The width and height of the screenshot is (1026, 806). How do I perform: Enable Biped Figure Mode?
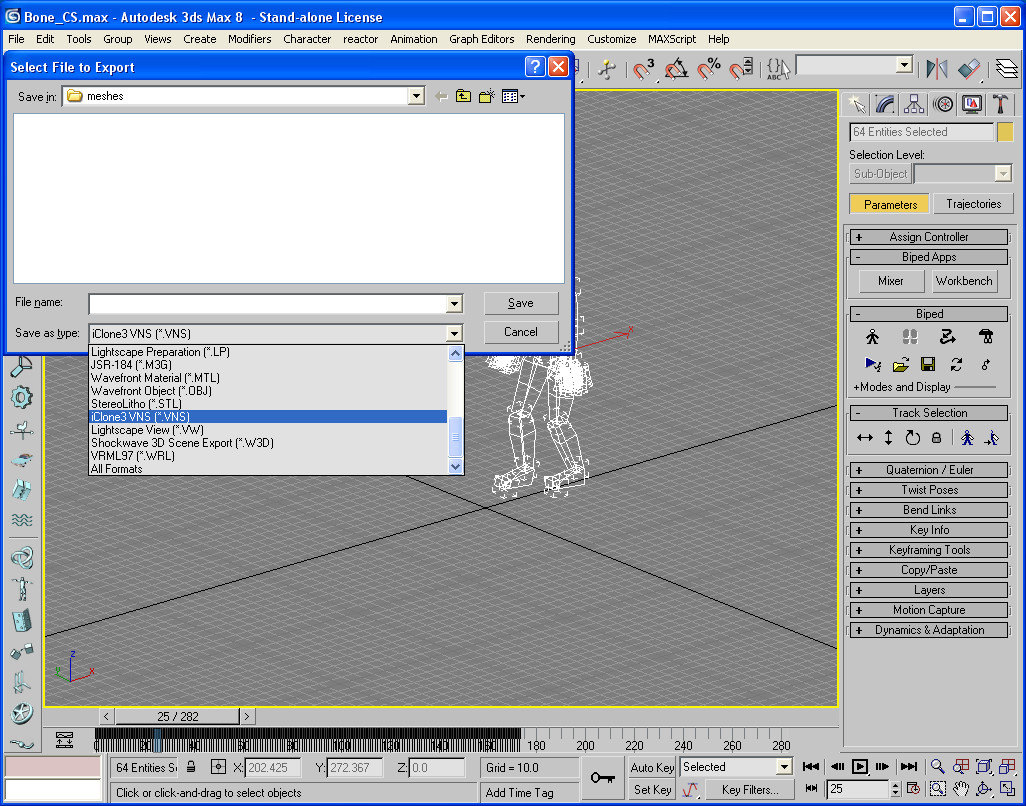872,337
